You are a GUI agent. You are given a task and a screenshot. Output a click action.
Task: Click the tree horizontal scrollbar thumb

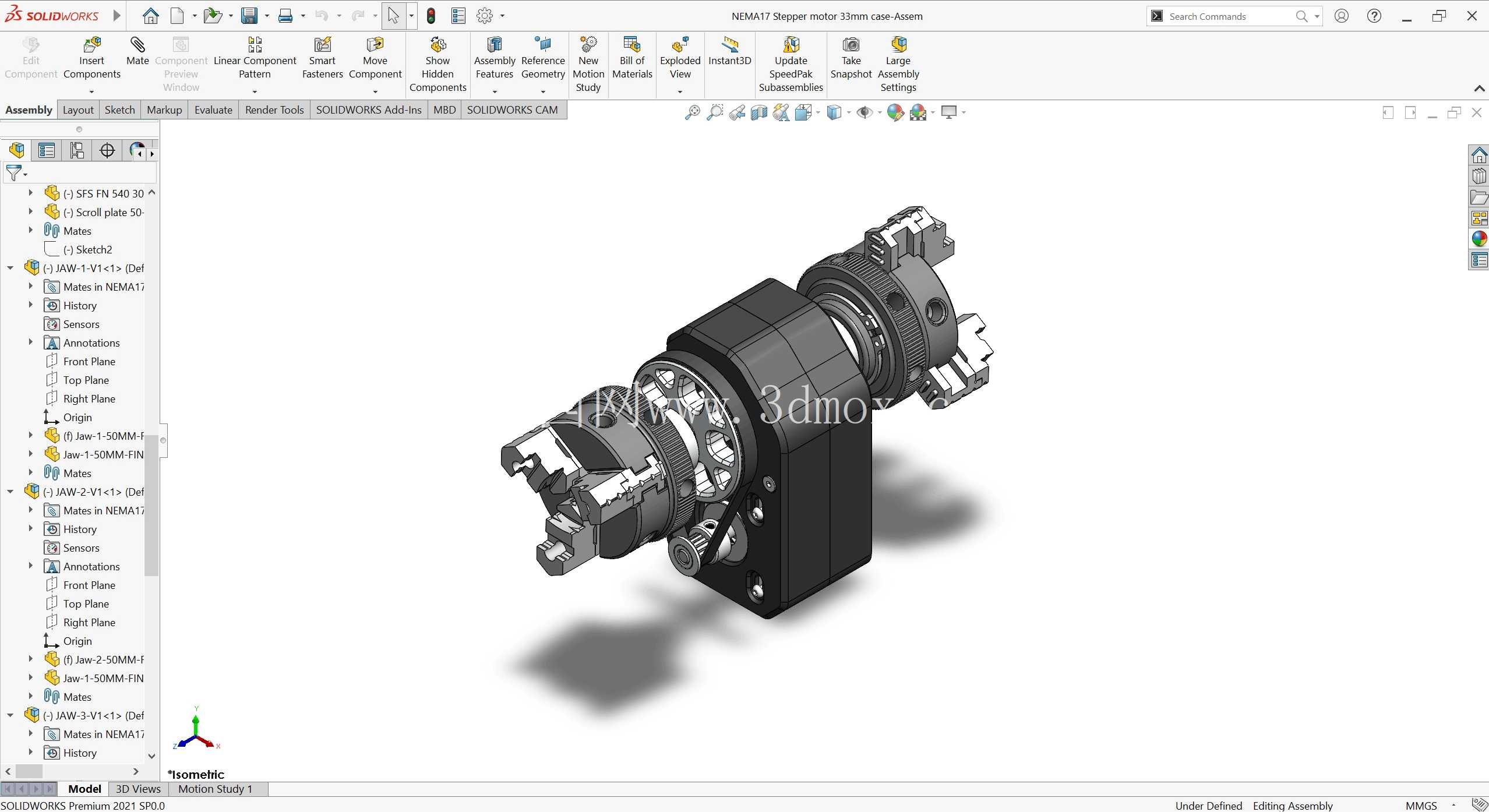(x=29, y=771)
